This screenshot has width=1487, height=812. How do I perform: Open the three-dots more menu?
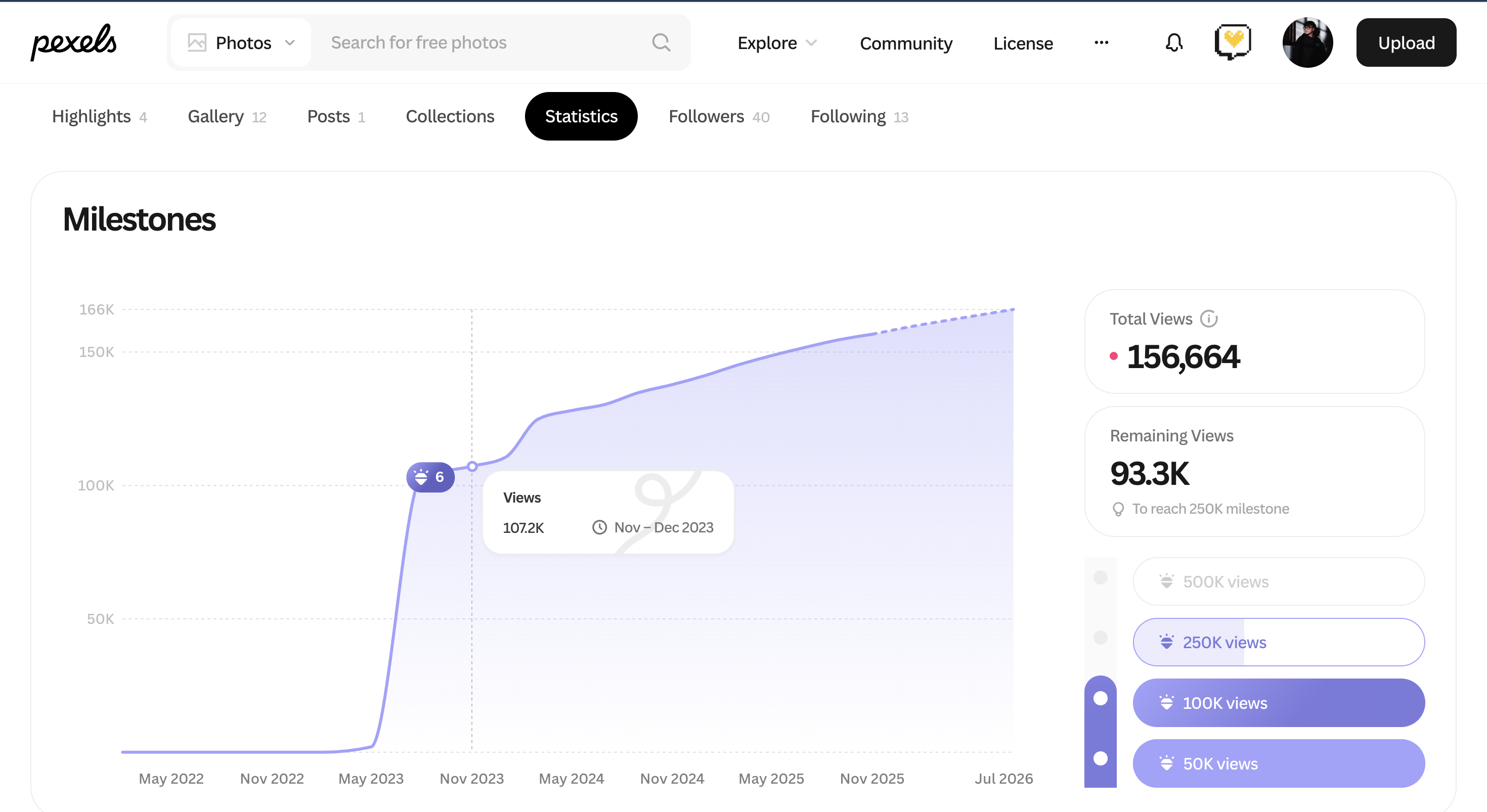1102,42
